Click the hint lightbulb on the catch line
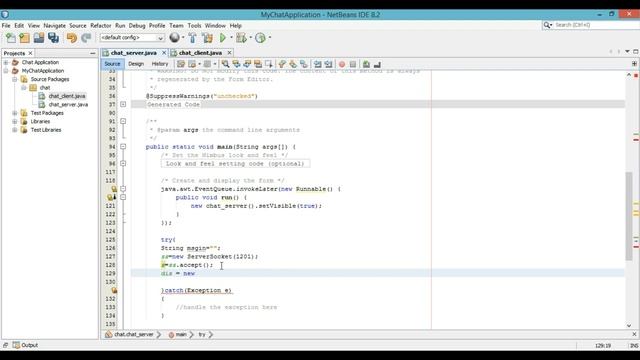Screen dimensions: 640x360 tap(114, 290)
